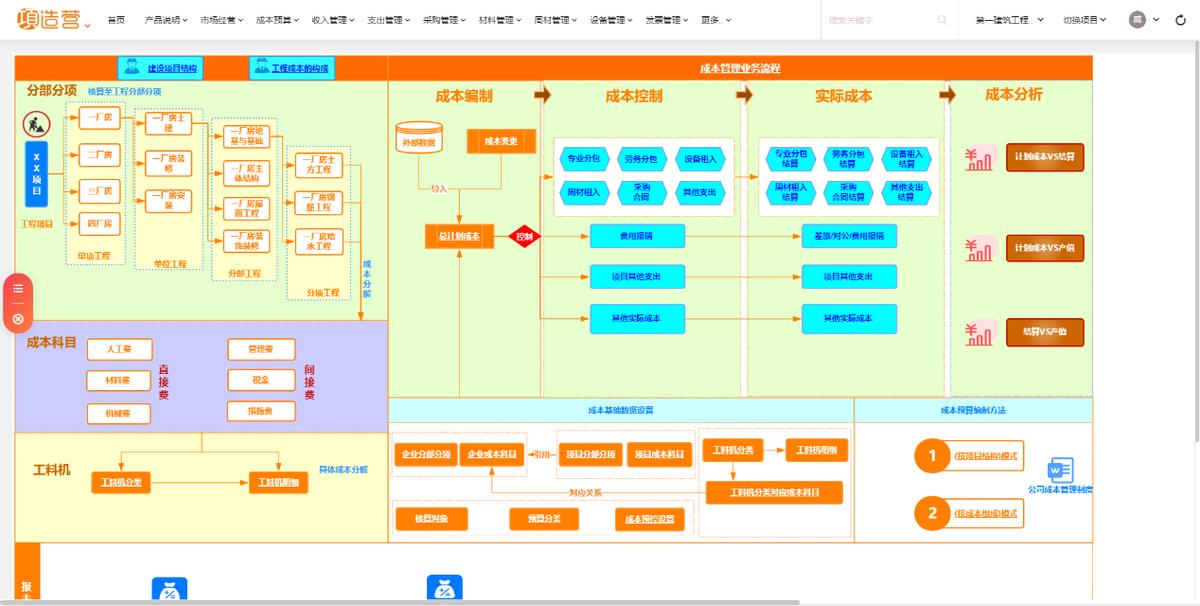The height and width of the screenshot is (606, 1200).
Task: Click the bar chart icon beside 计划成本VS产值
Action: click(978, 249)
